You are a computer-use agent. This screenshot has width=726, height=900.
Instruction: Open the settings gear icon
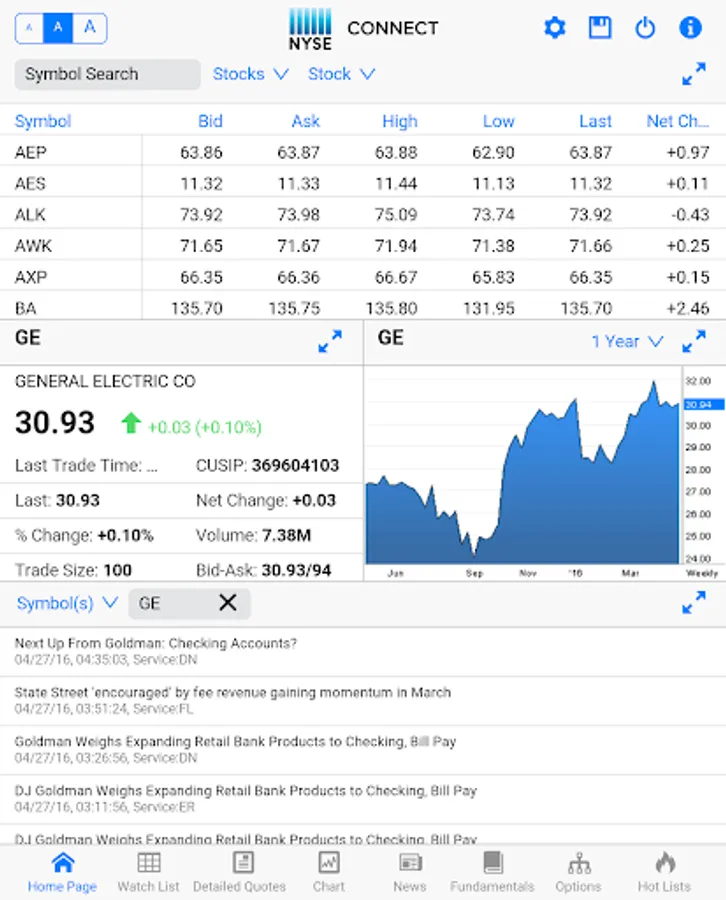click(554, 28)
